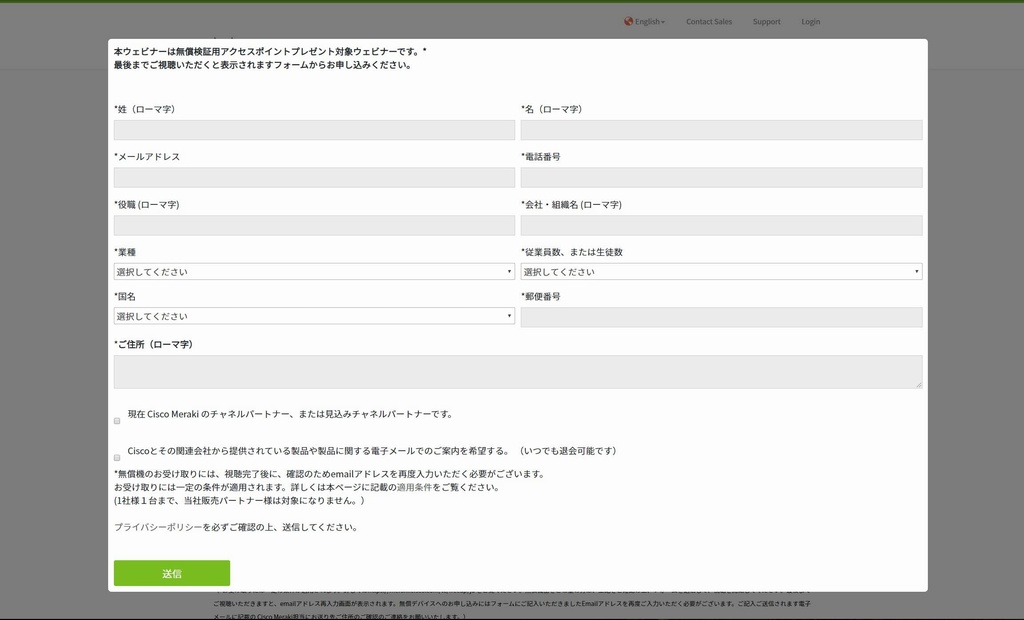Viewport: 1024px width, 620px height.
Task: Click the 現在 Cisco Meraki のチャネルパートナー label text
Action: pos(290,414)
